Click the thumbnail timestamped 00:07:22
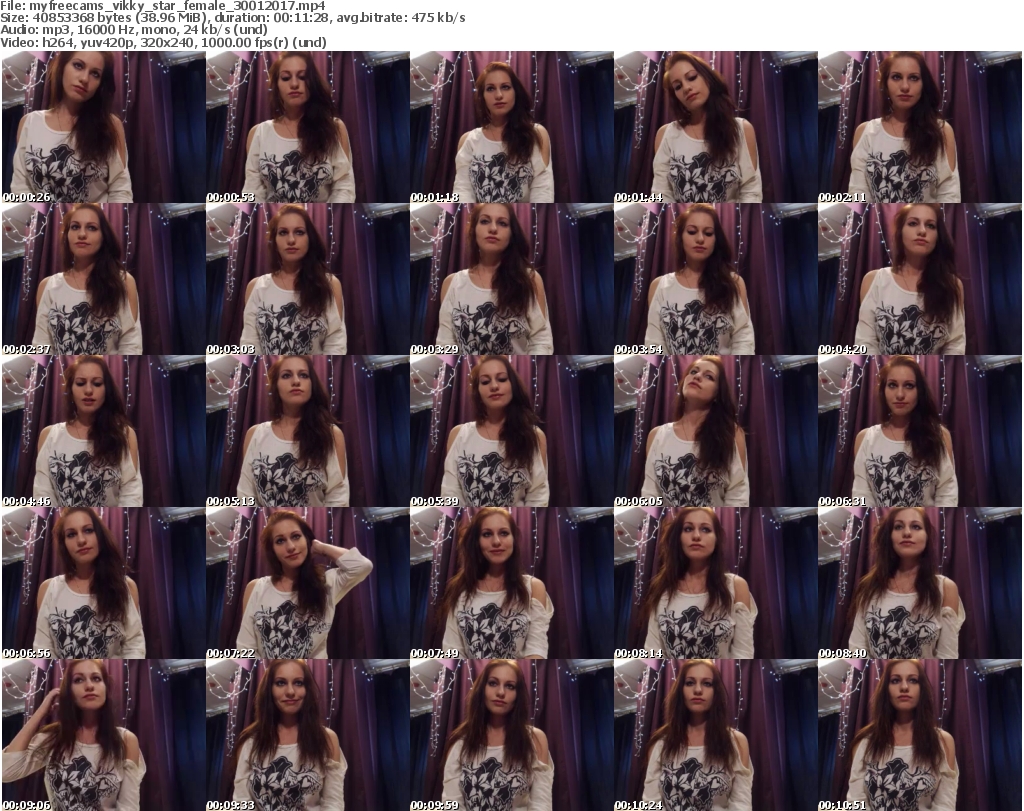Viewport: 1024px width, 811px height. [x=308, y=583]
